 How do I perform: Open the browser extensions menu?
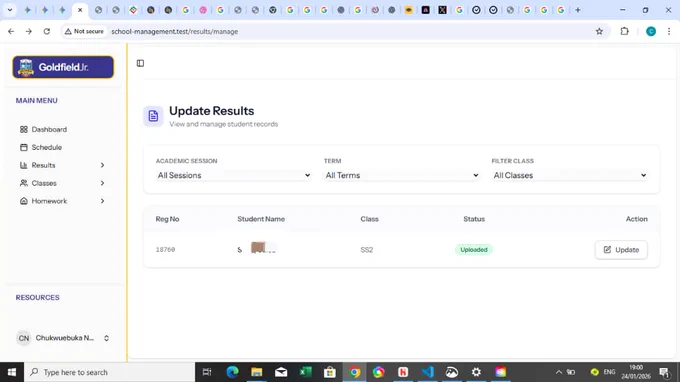624,31
